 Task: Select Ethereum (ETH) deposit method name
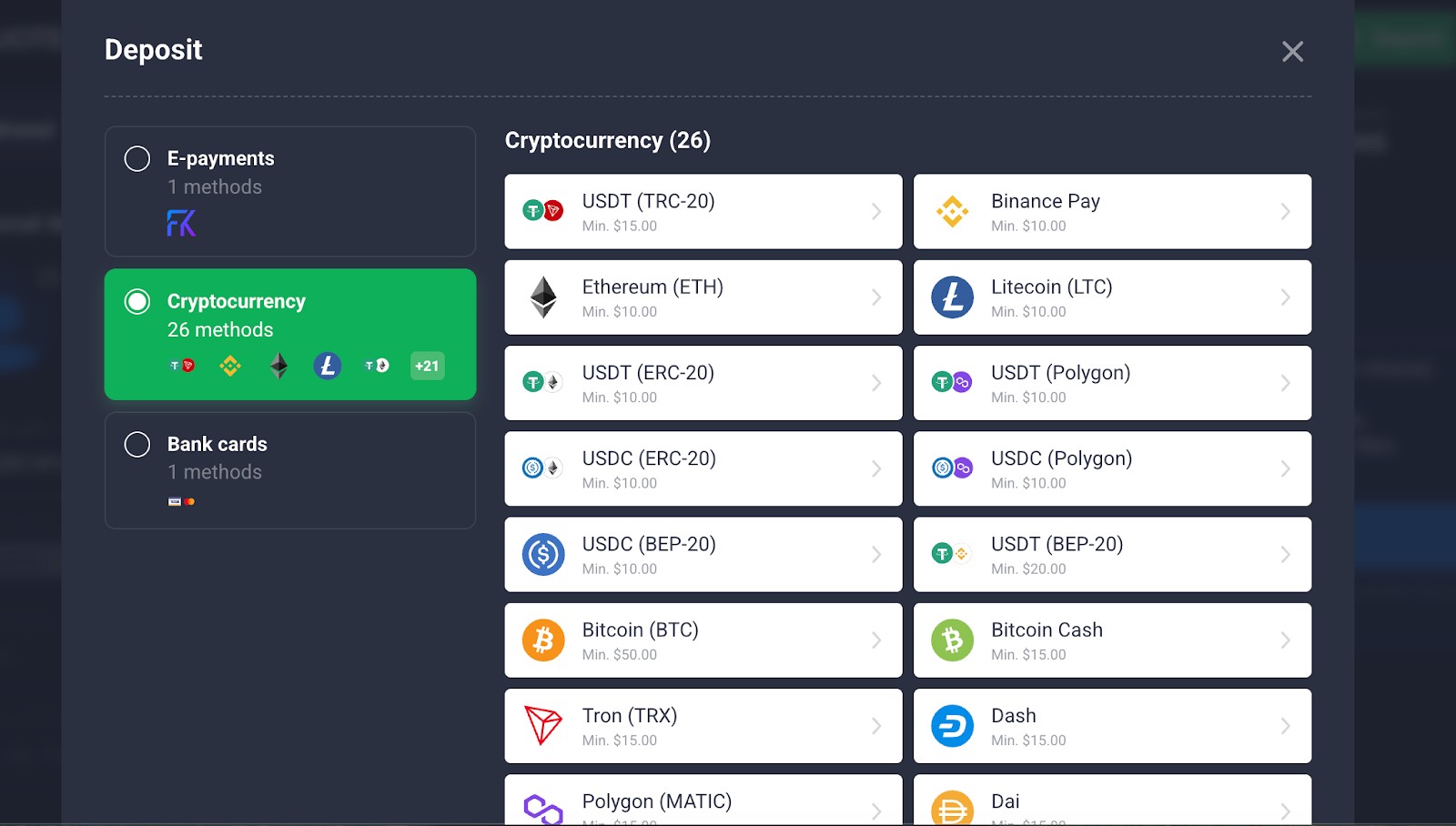tap(652, 287)
